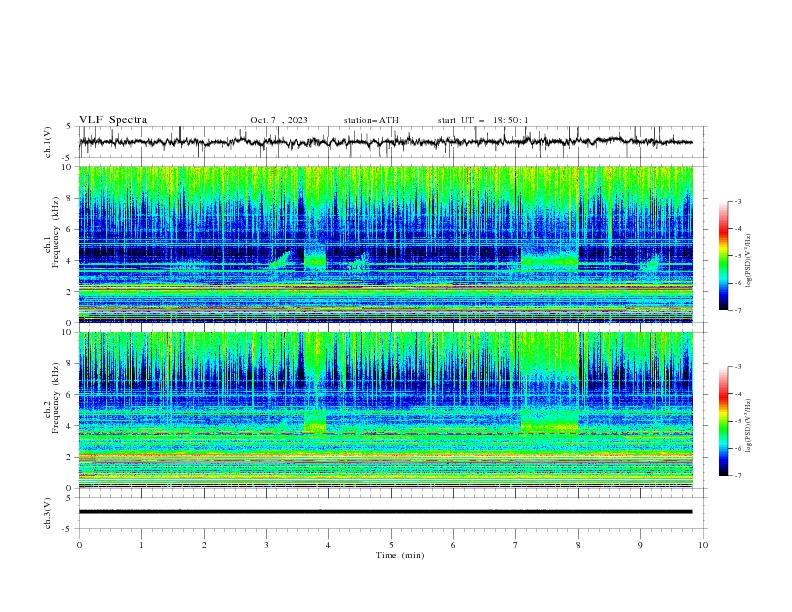Click the "-3" label on ch.1 colorbar

pos(737,201)
